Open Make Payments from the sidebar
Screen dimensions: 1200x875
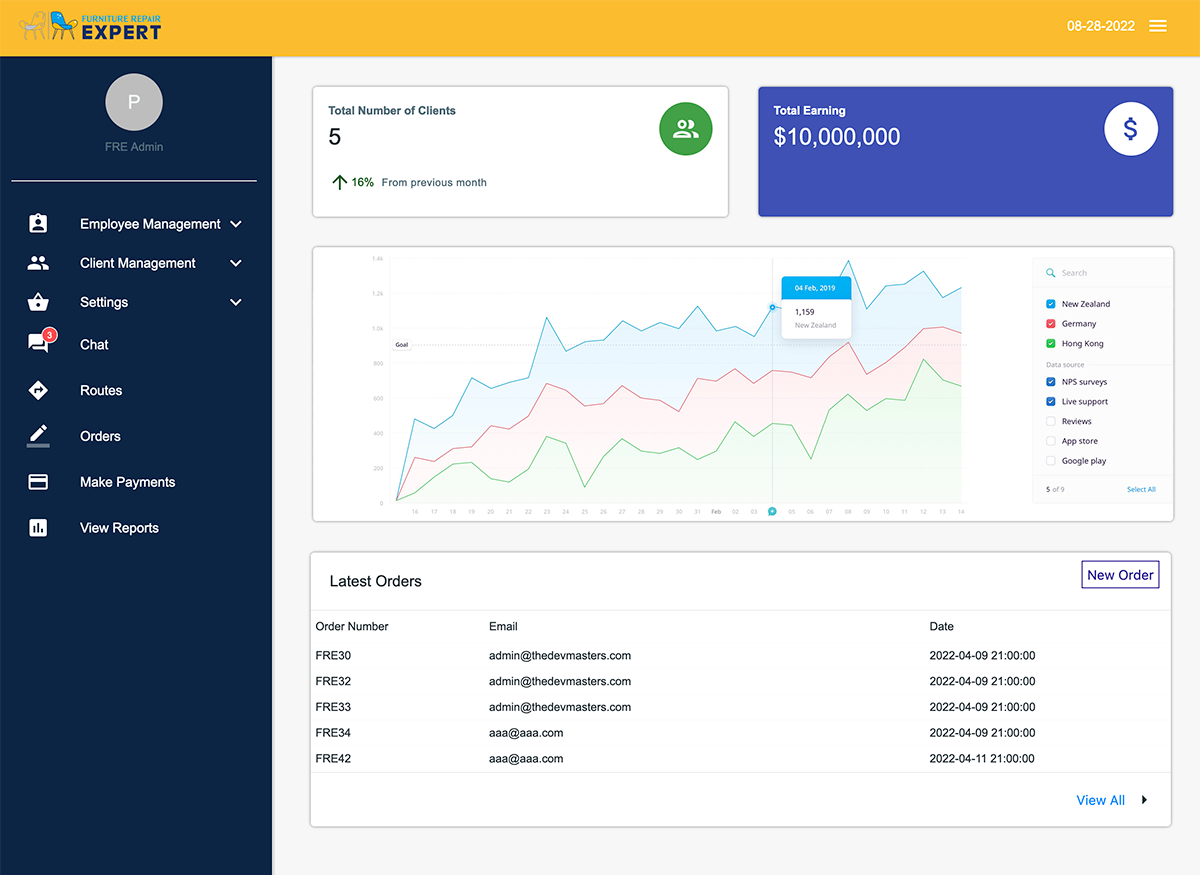click(127, 482)
